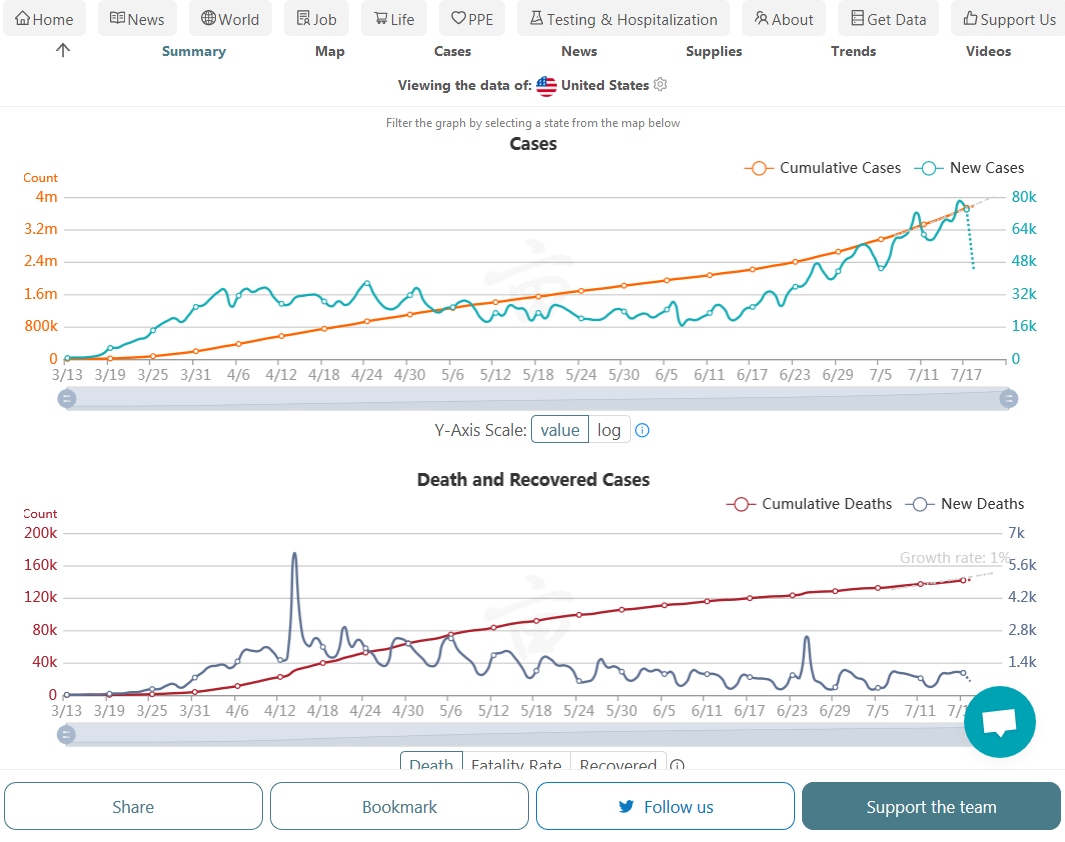Open the Life page with cart icon
The height and width of the screenshot is (842, 1065).
(394, 19)
